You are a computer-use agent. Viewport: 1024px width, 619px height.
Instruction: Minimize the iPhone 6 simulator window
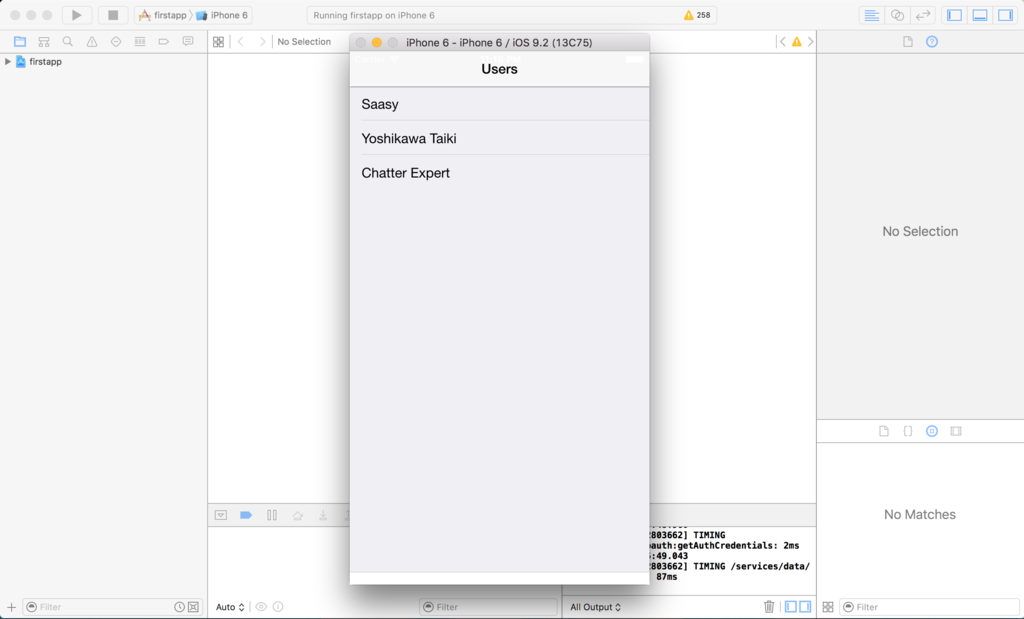coord(377,42)
